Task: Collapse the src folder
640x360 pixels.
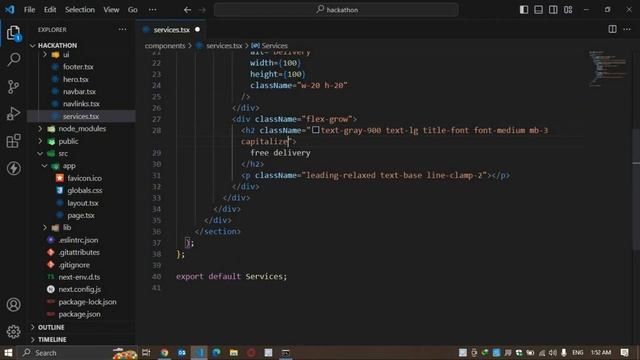Action: pyautogui.click(x=63, y=153)
